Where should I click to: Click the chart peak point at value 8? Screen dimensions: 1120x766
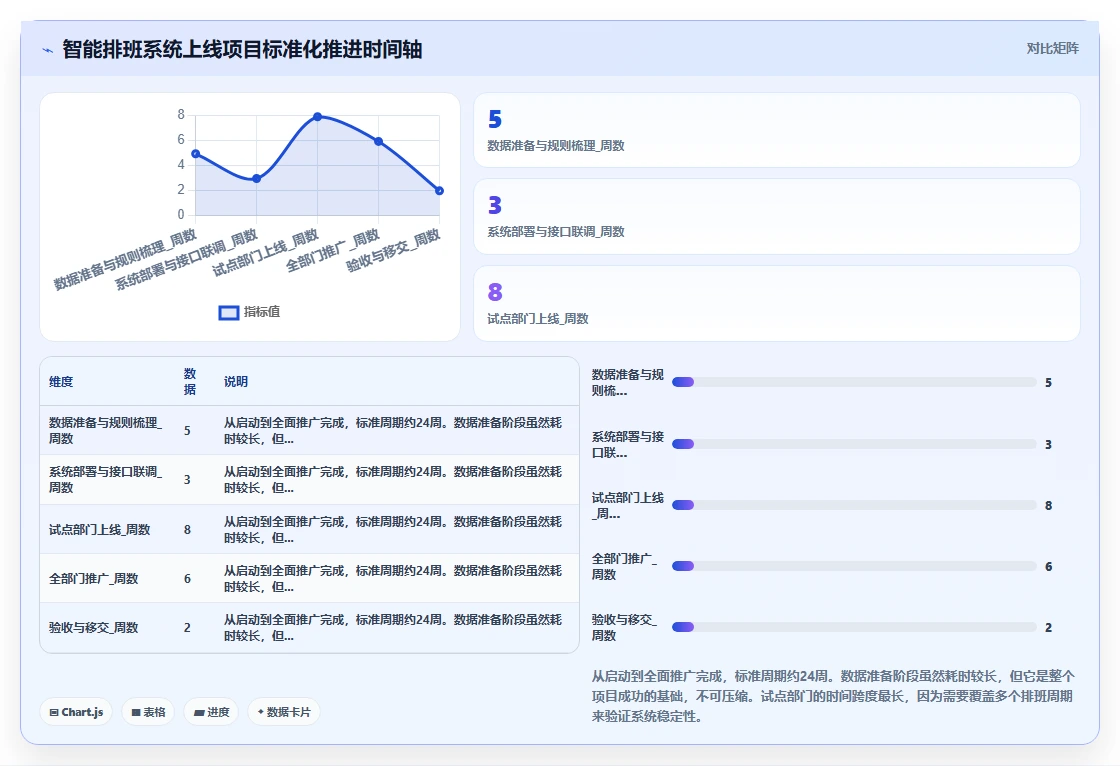pyautogui.click(x=317, y=116)
